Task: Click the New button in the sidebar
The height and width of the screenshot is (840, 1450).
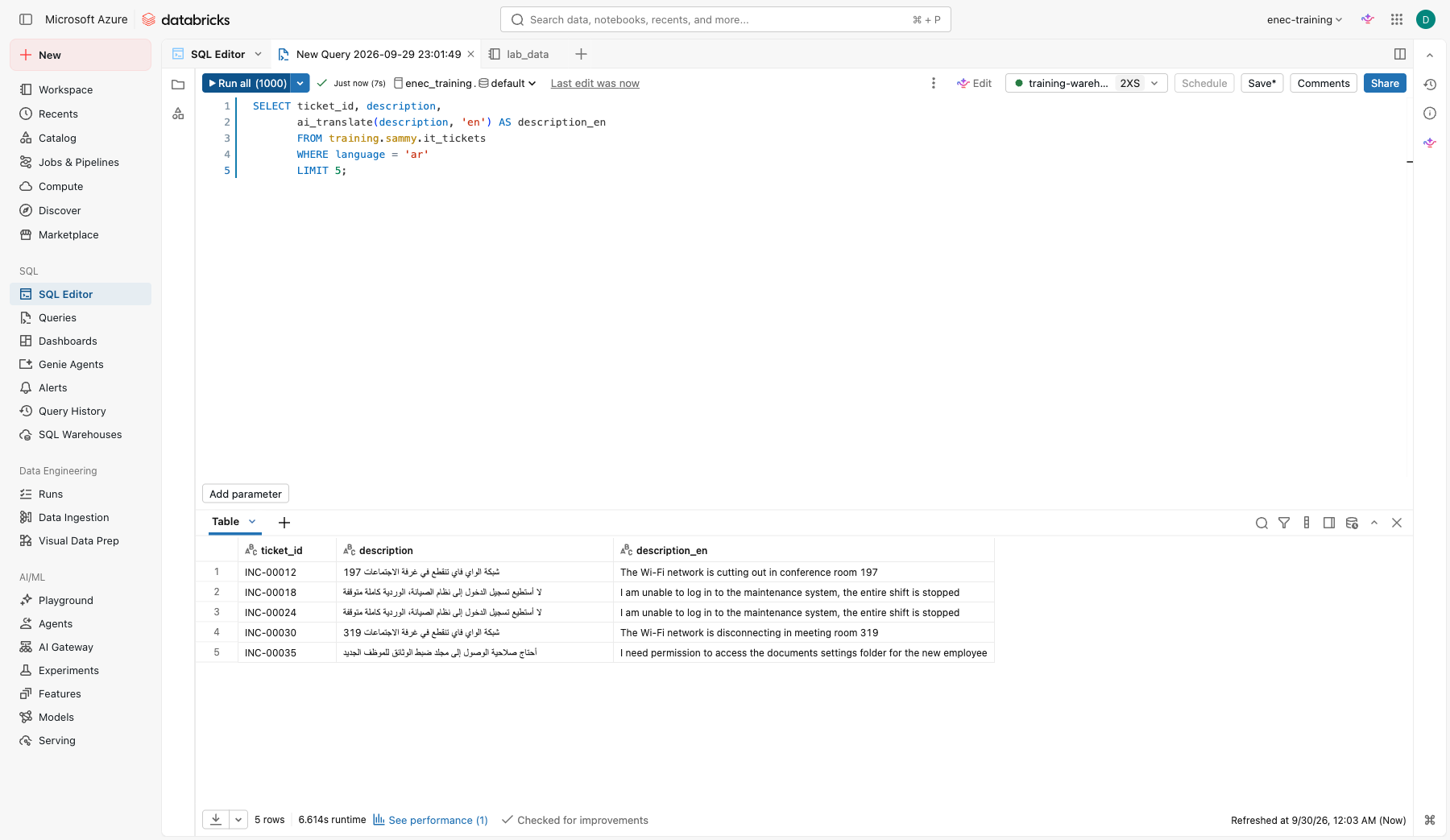Action: point(81,55)
